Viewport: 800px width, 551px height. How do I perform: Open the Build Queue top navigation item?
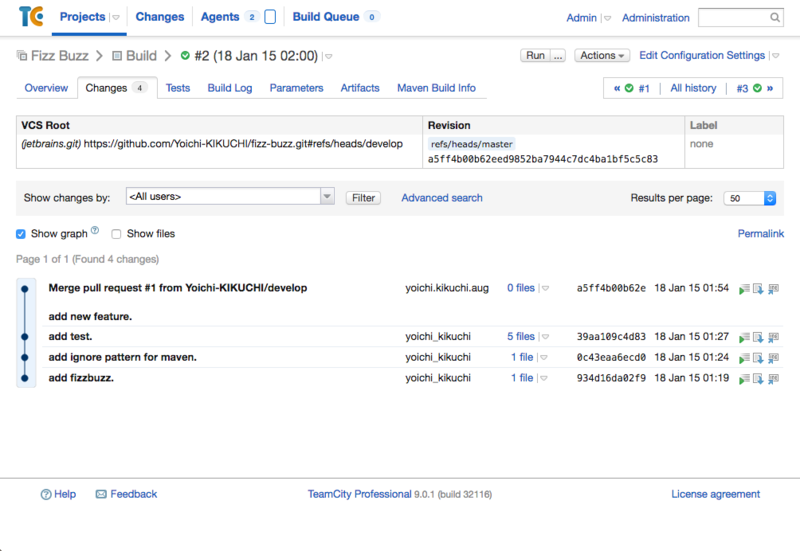tap(326, 17)
